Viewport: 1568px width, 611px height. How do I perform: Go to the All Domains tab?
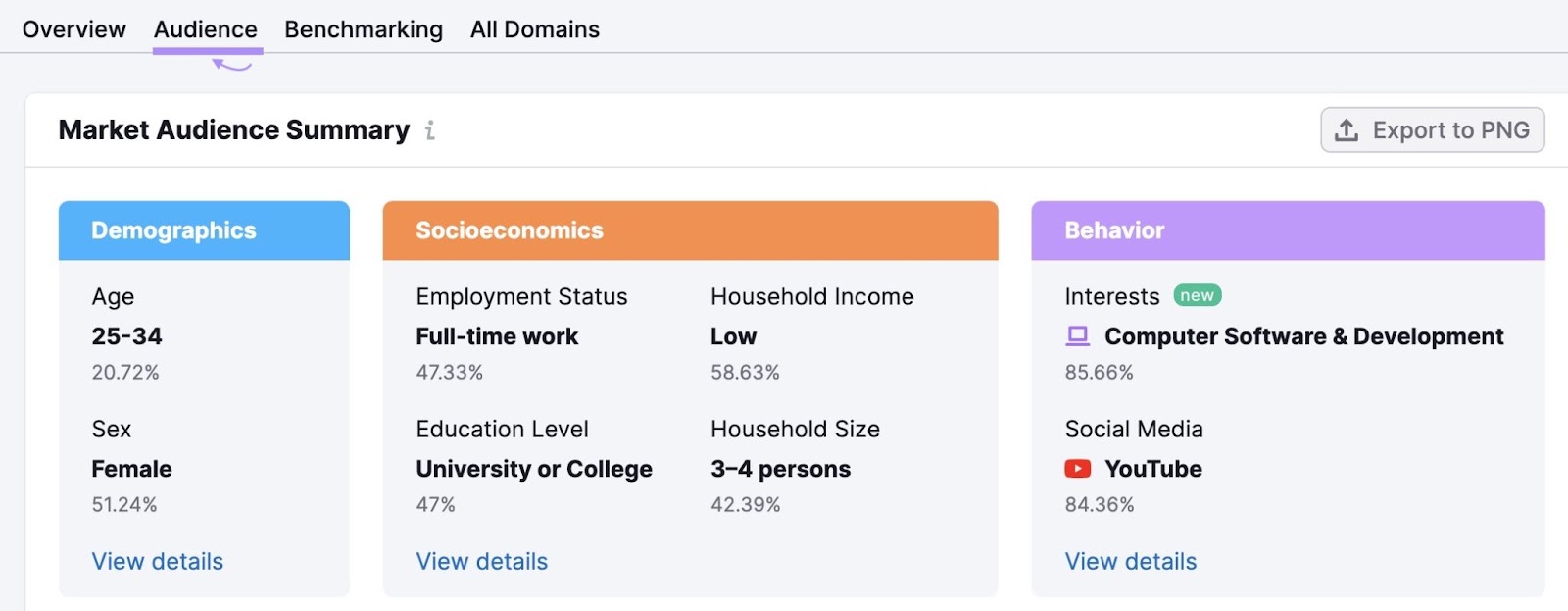pos(535,29)
